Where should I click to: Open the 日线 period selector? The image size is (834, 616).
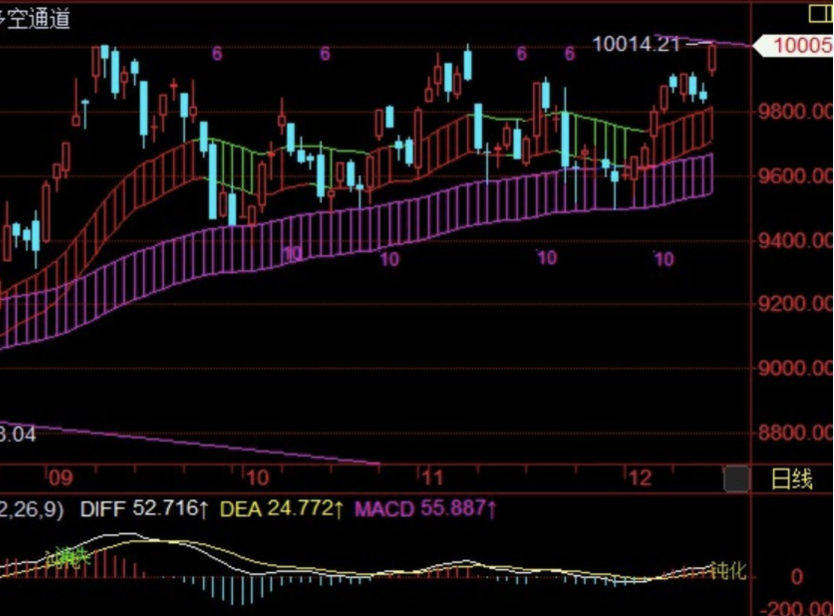[791, 479]
